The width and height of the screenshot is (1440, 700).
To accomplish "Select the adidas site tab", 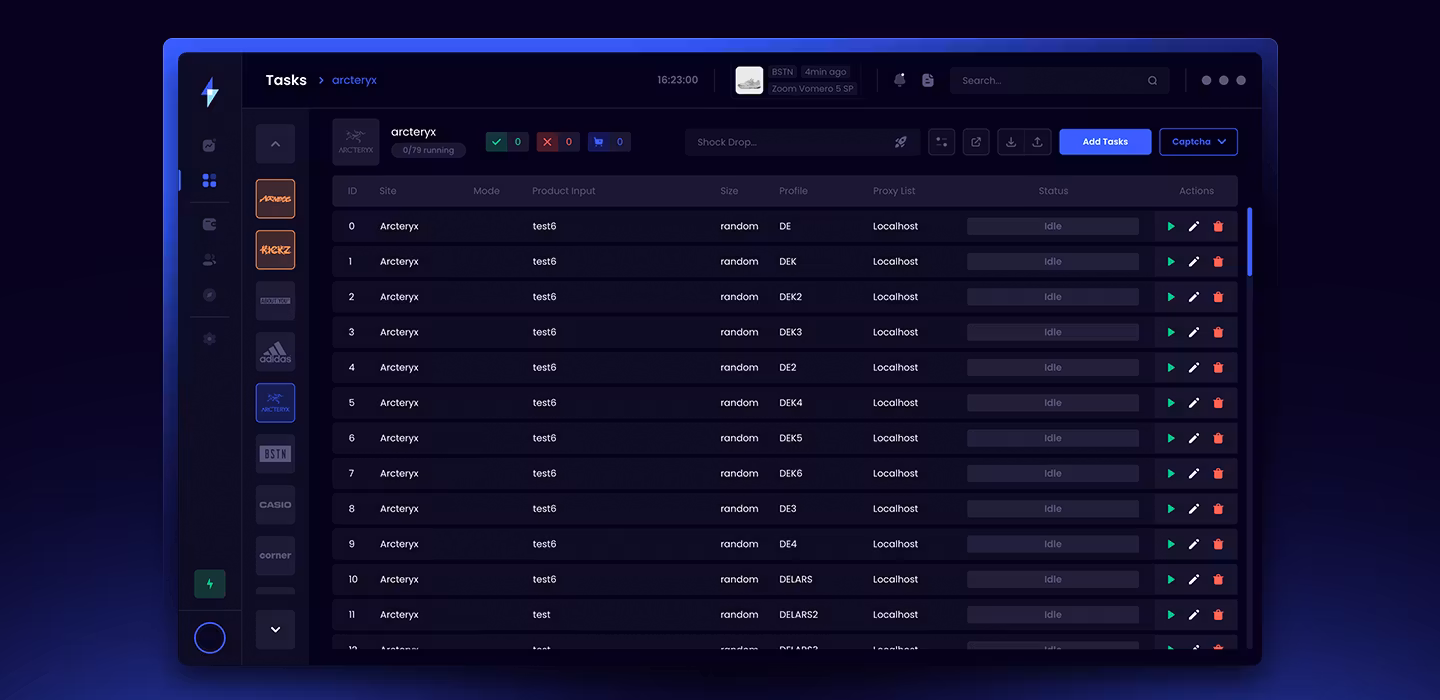I will (x=275, y=352).
